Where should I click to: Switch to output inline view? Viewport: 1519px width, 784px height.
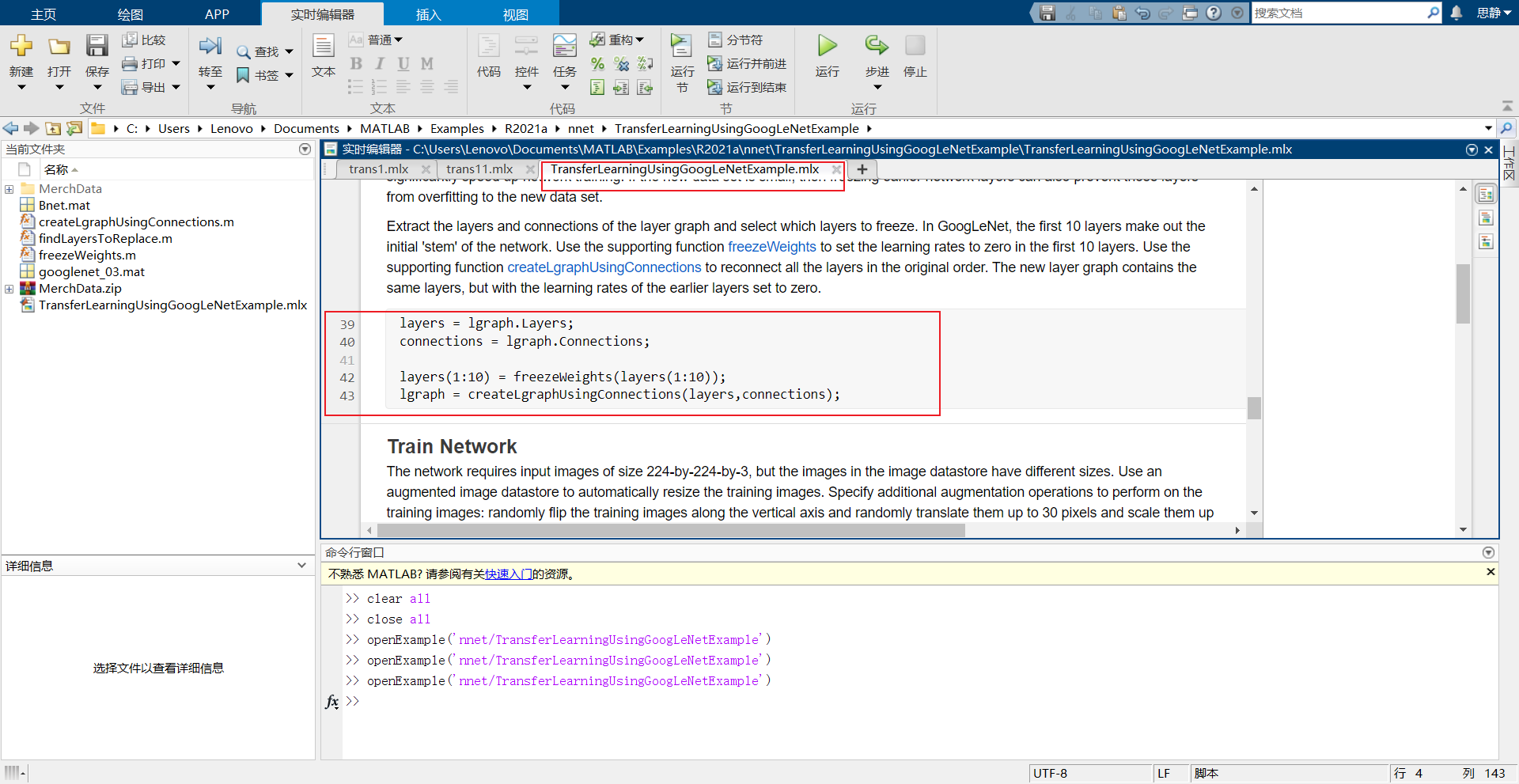point(1486,218)
